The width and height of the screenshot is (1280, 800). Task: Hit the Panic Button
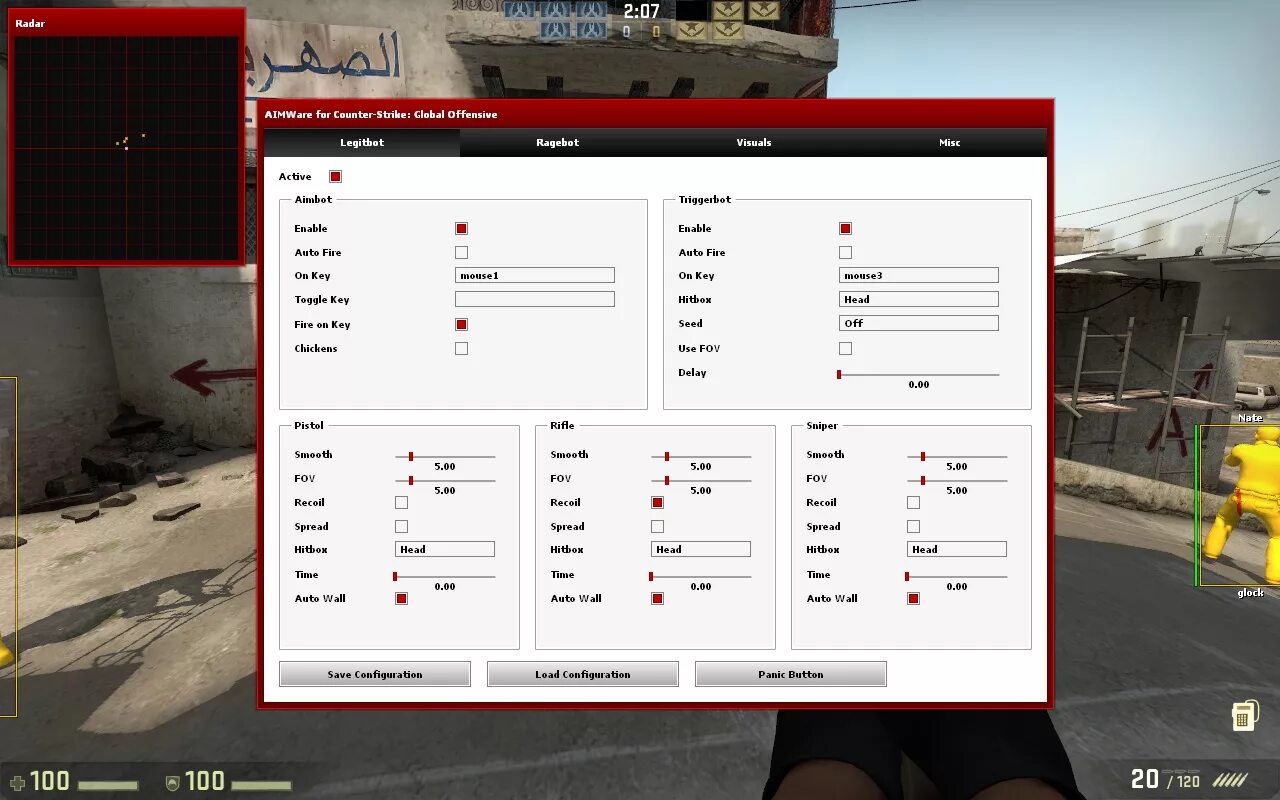tap(791, 674)
